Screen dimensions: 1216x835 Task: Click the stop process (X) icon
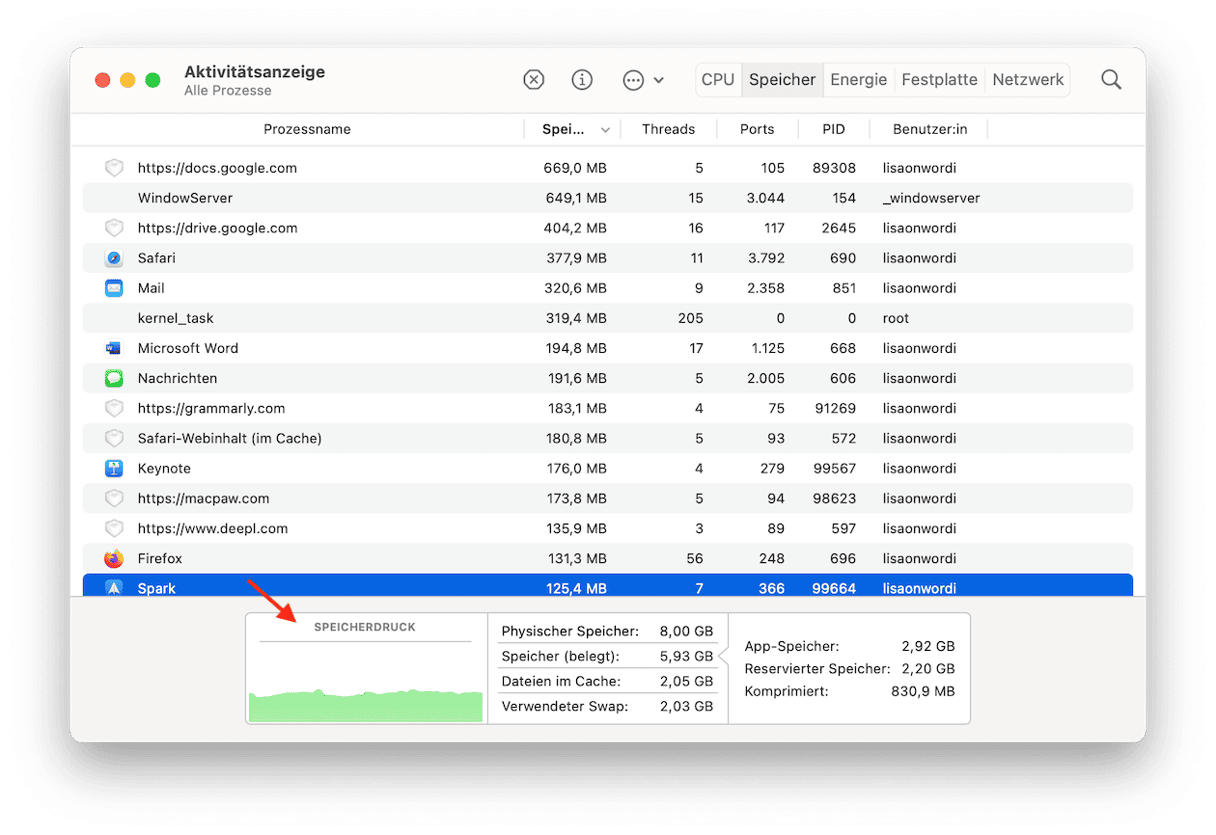(x=534, y=80)
